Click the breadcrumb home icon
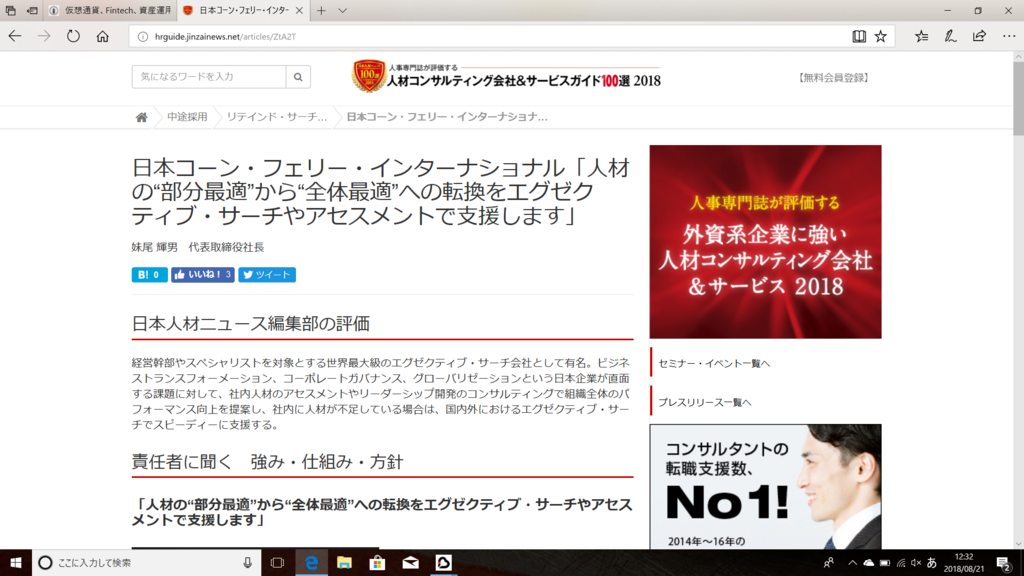Screen dimensions: 1024x576 pos(142,118)
